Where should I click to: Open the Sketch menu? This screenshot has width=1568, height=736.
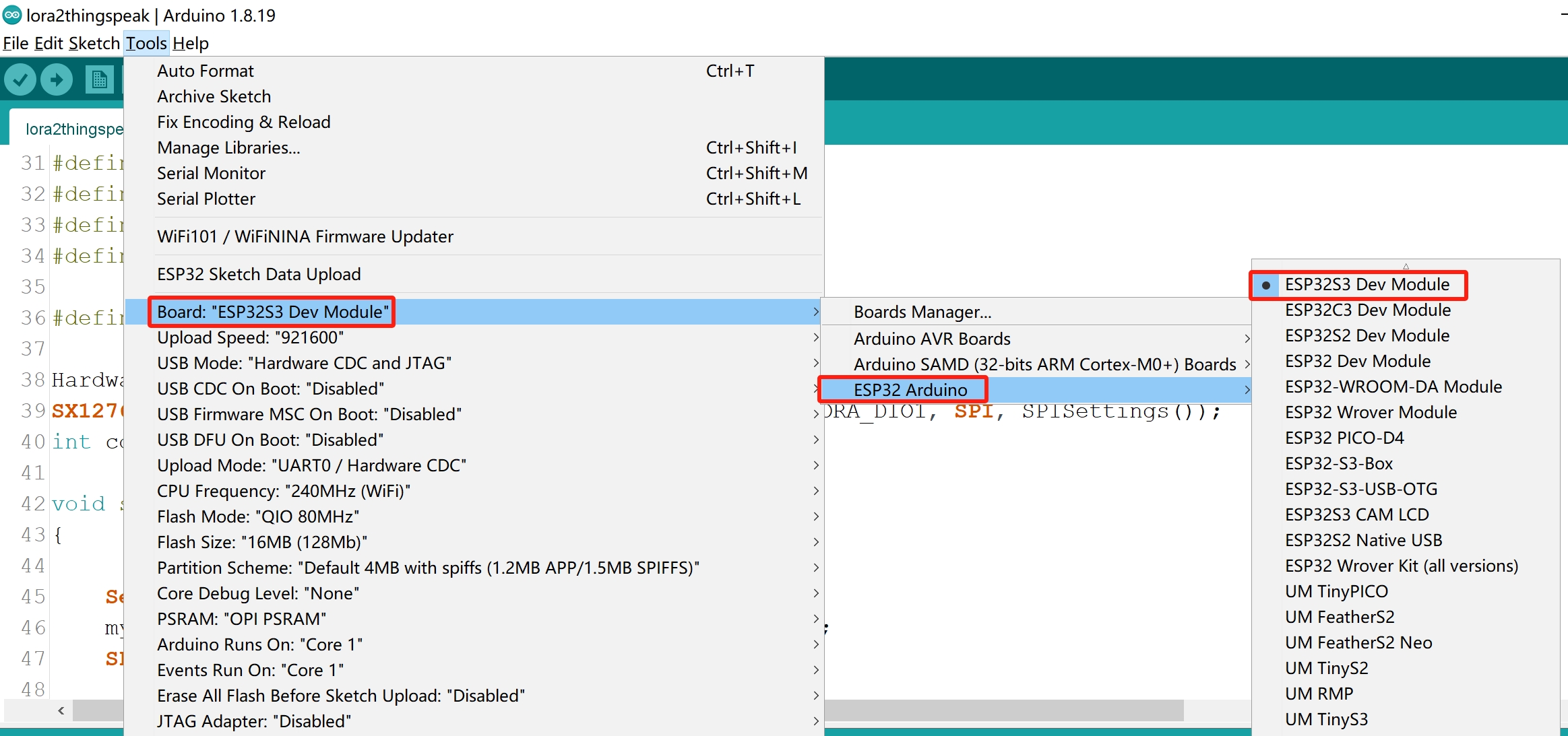[94, 43]
